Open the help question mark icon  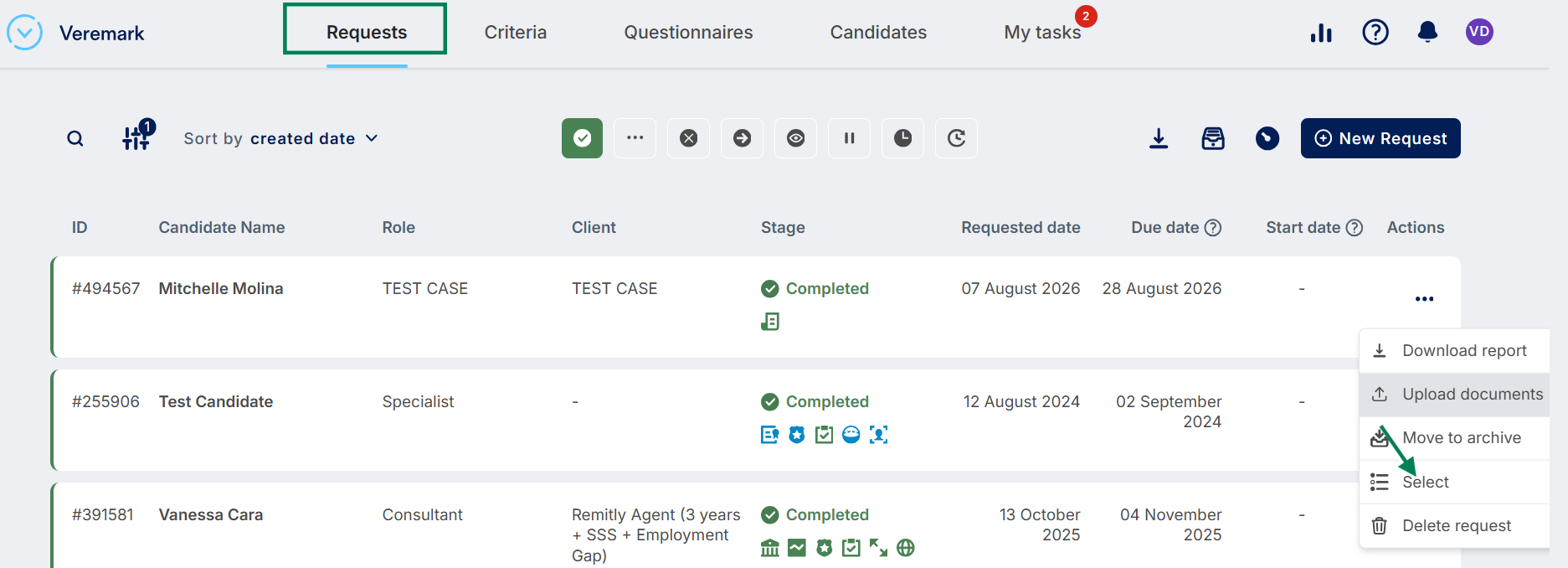point(1375,32)
